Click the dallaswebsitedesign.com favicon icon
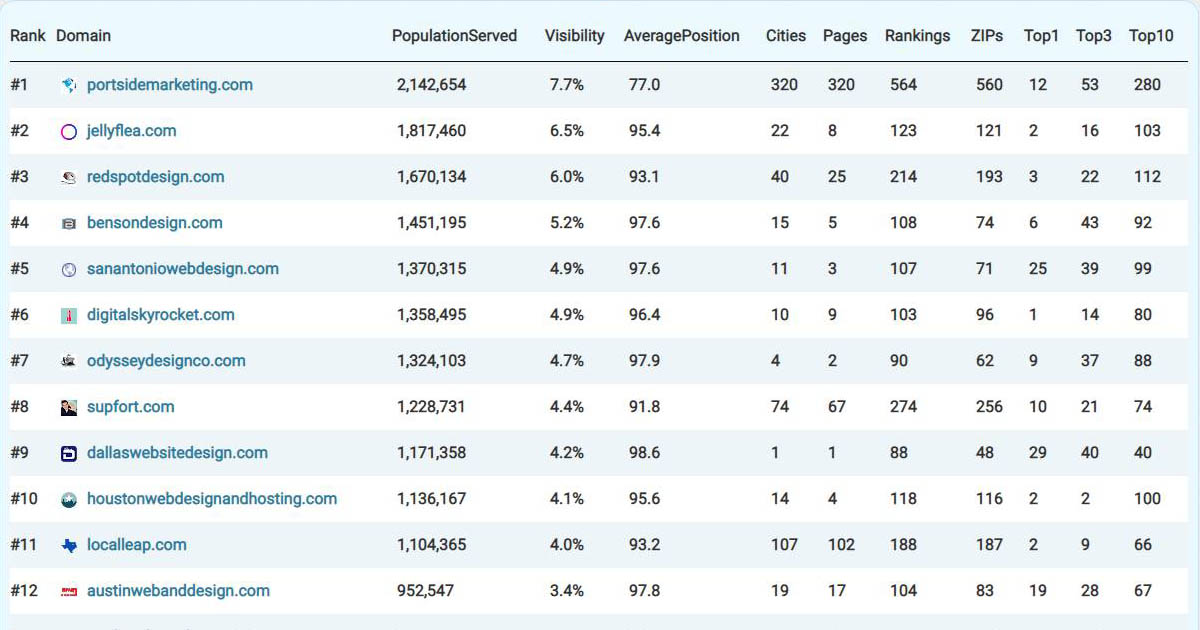The width and height of the screenshot is (1200, 630). coord(69,454)
